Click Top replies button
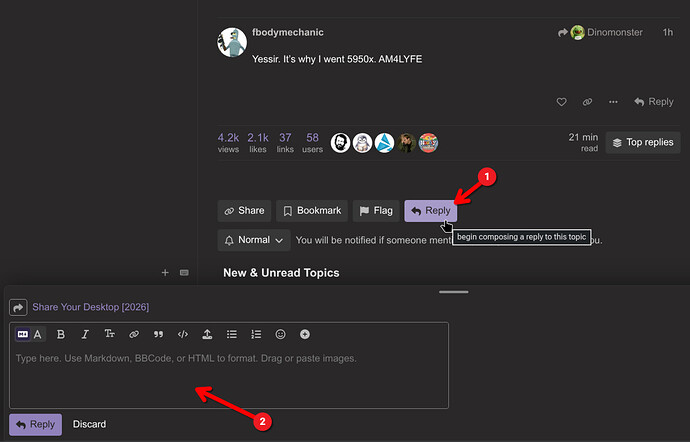 pyautogui.click(x=643, y=142)
